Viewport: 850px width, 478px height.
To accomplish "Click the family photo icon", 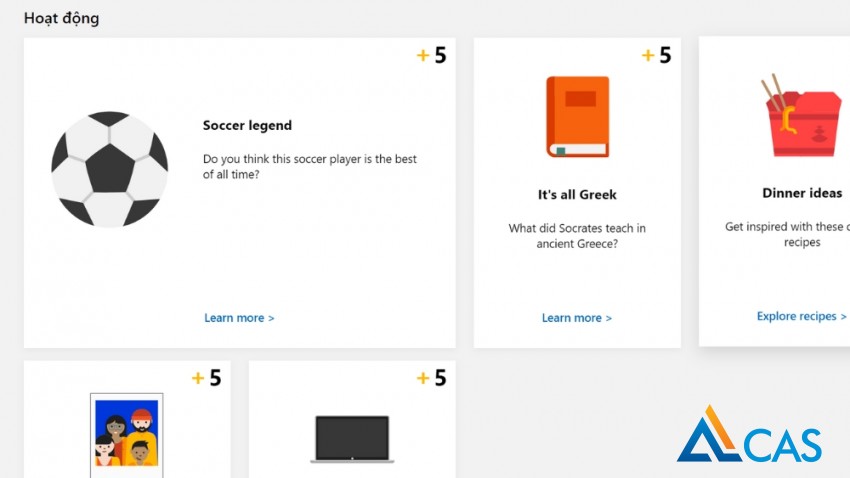I will (127, 435).
